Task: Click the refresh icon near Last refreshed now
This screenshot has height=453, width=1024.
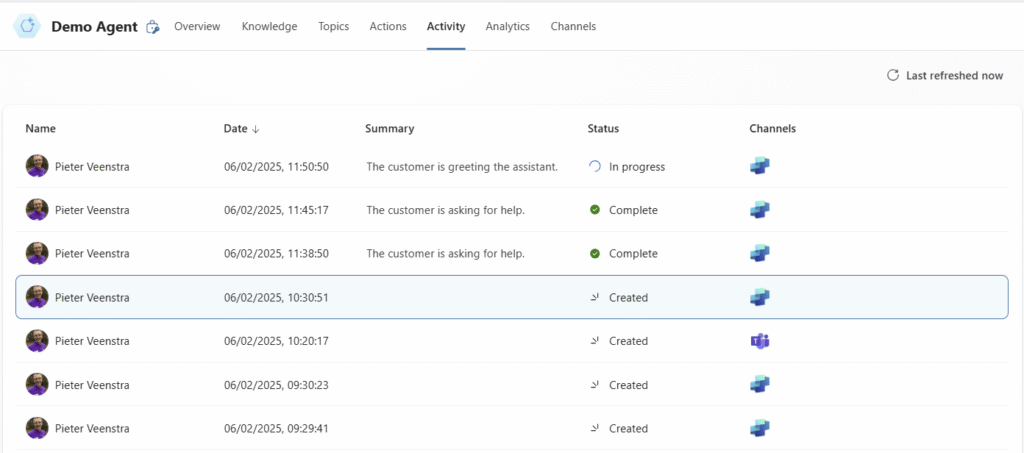Action: tap(893, 76)
